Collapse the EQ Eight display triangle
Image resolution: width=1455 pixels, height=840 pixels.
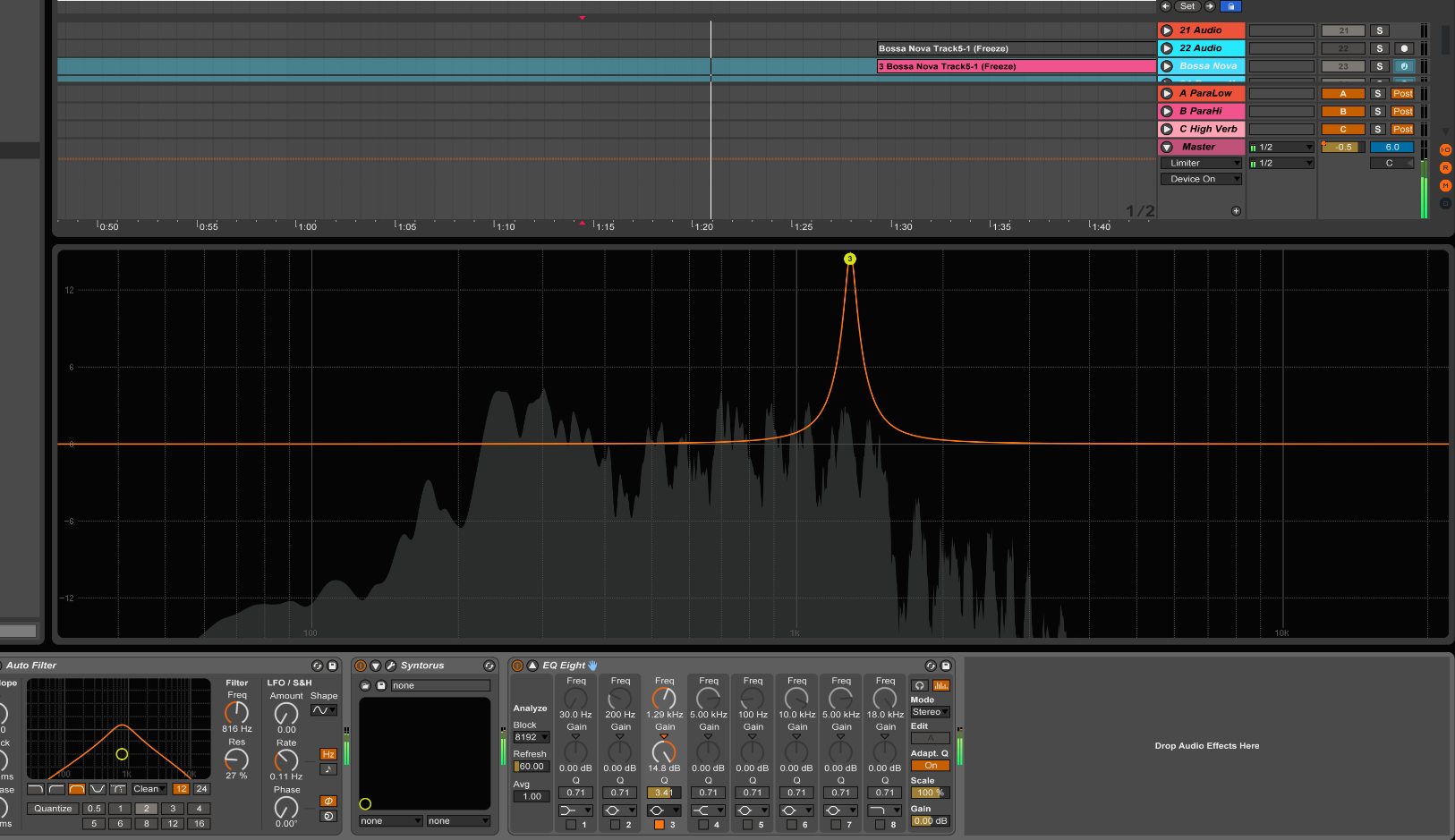click(x=532, y=666)
